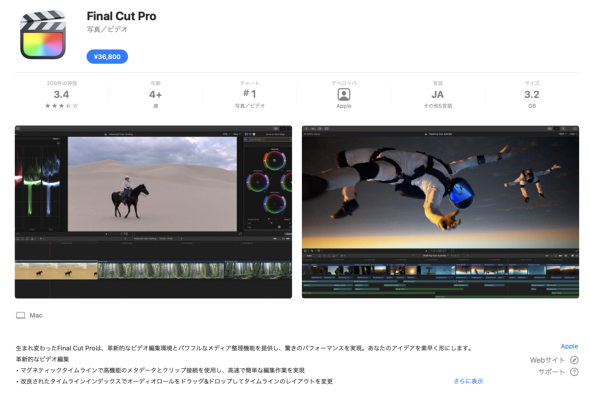Click the Webサイト link text
The image size is (590, 407).
(547, 360)
